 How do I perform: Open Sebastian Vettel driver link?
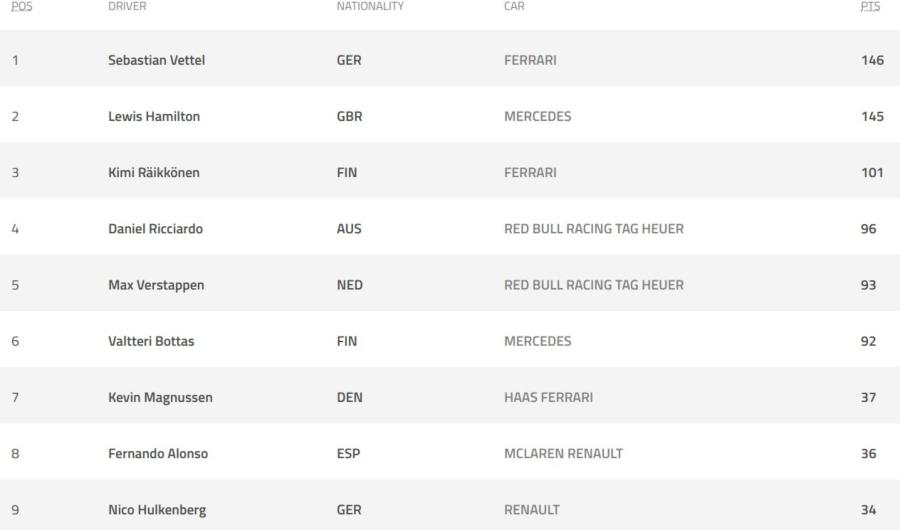pyautogui.click(x=157, y=60)
